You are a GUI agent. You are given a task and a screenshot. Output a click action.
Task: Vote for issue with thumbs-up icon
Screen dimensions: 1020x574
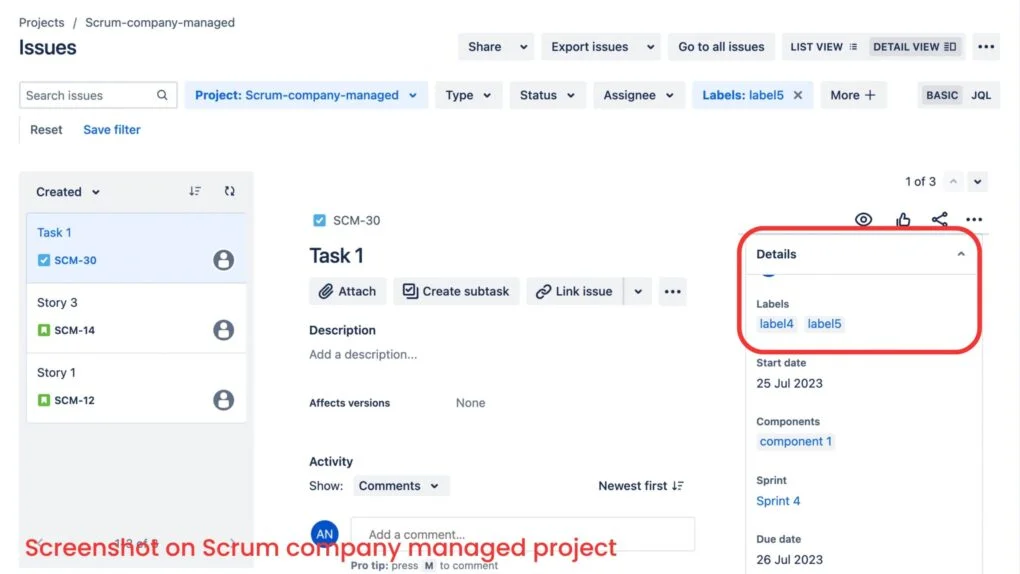point(903,220)
